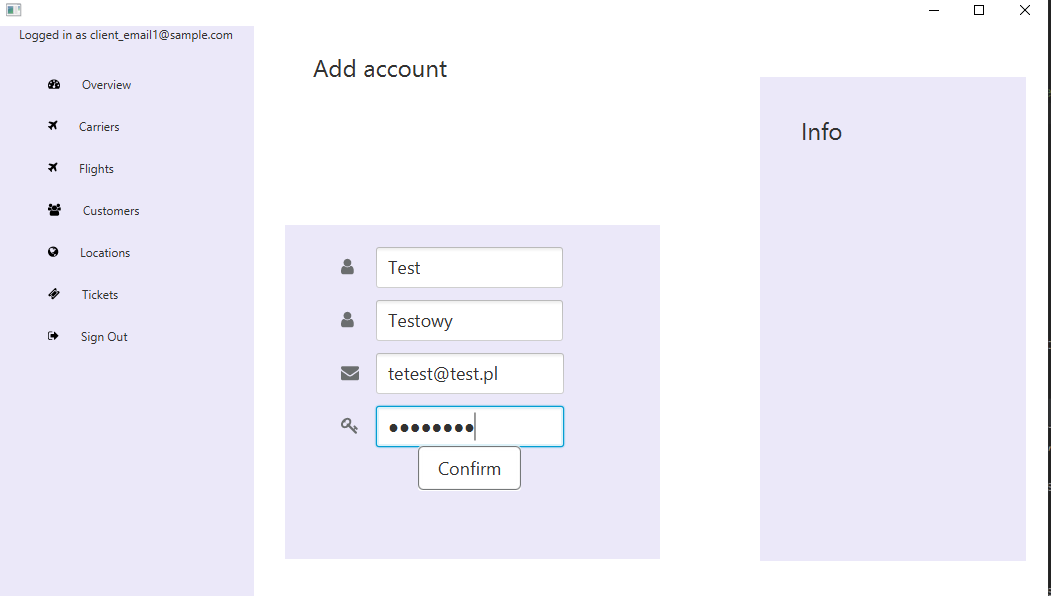
Task: Select Sign Out text in sidebar
Action: click(x=104, y=337)
